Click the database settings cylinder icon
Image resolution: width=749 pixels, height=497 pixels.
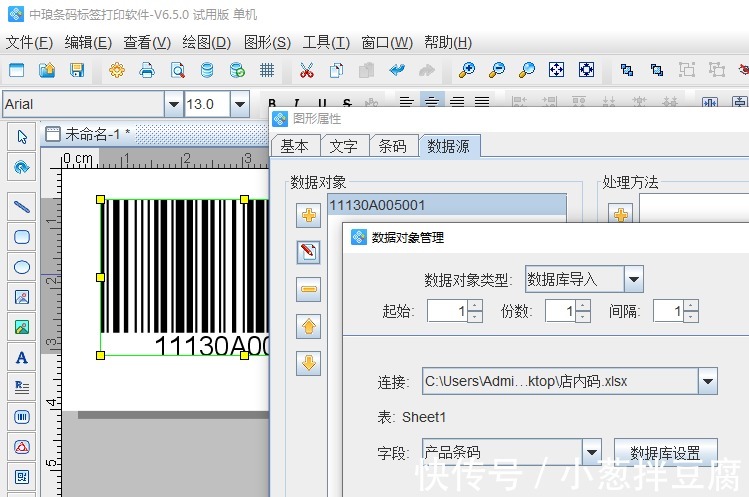(207, 71)
